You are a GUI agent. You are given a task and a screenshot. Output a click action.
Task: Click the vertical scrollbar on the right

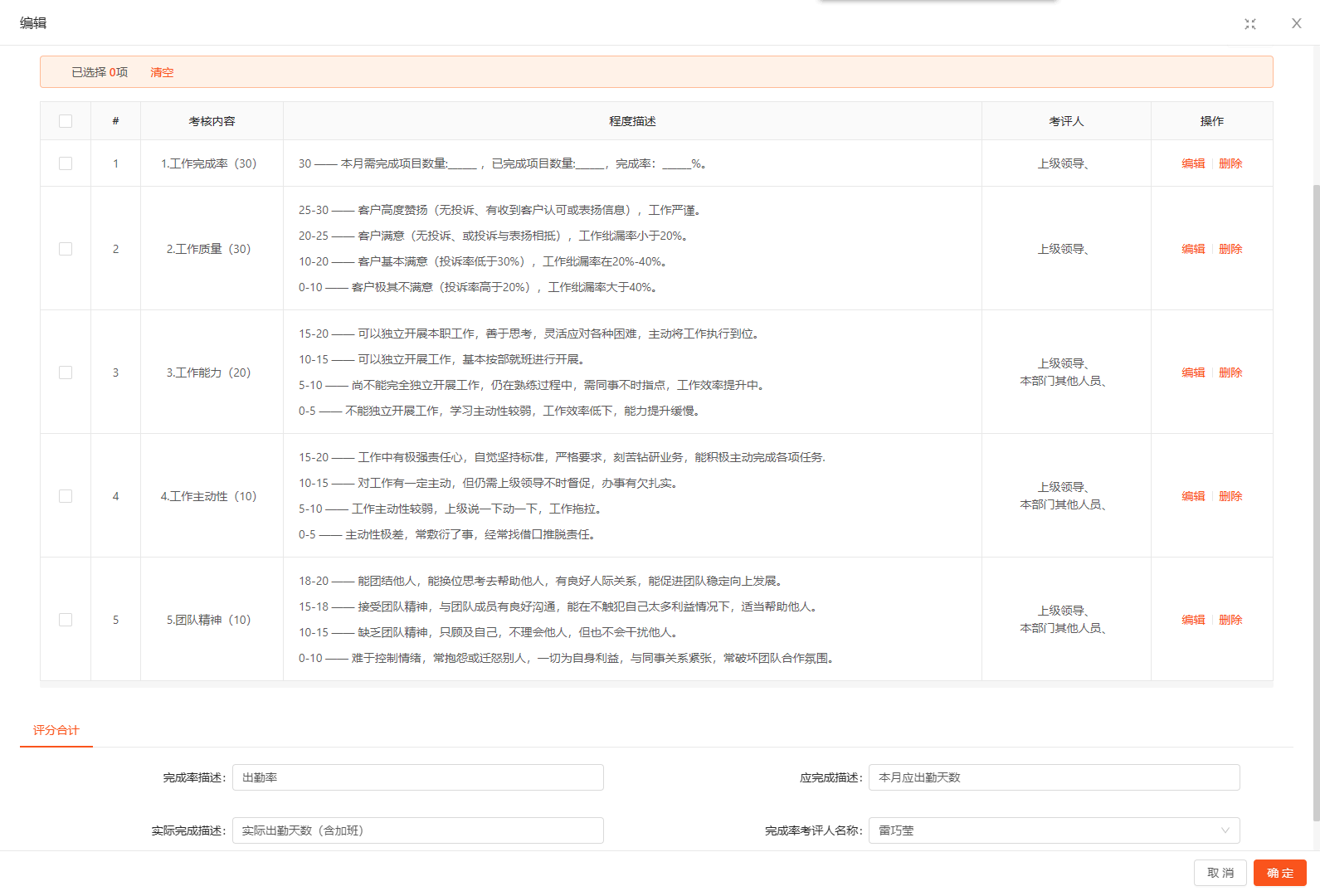tap(1316, 498)
